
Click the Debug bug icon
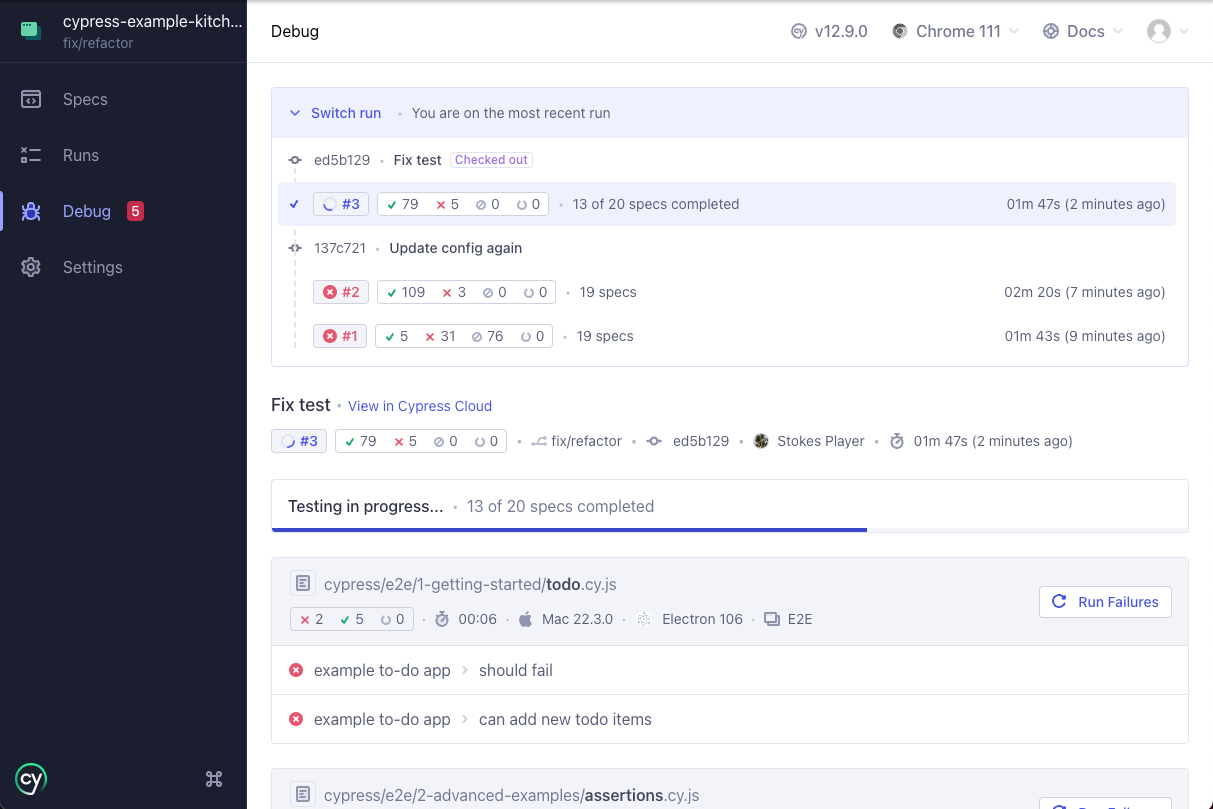point(31,211)
